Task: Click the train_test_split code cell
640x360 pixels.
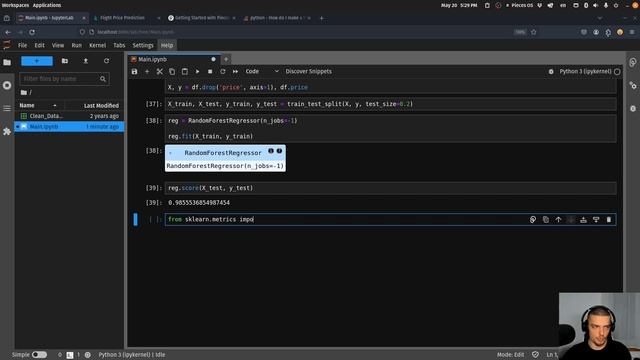Action: click(x=391, y=104)
